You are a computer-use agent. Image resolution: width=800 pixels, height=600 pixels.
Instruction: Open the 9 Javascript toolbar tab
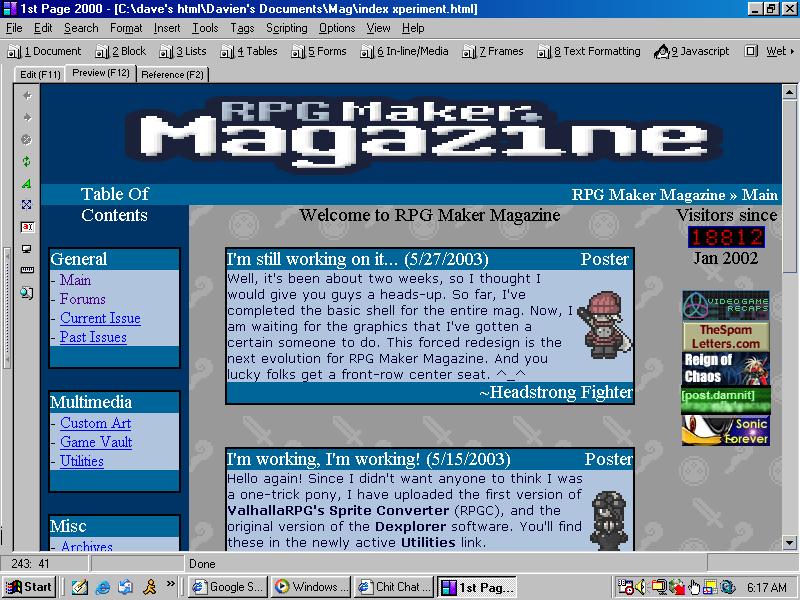point(692,51)
